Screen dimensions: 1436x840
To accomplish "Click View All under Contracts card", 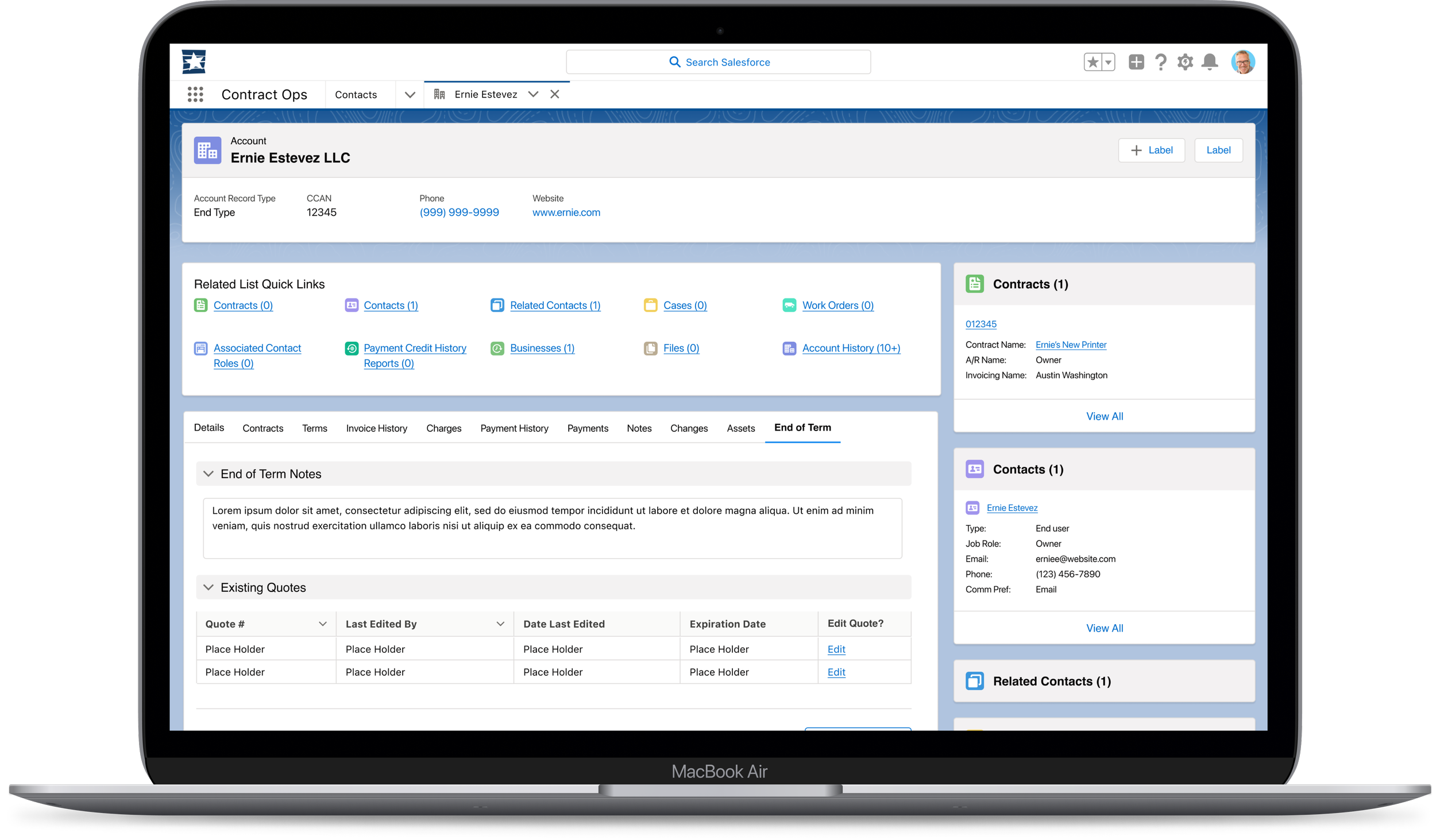I will click(x=1104, y=416).
